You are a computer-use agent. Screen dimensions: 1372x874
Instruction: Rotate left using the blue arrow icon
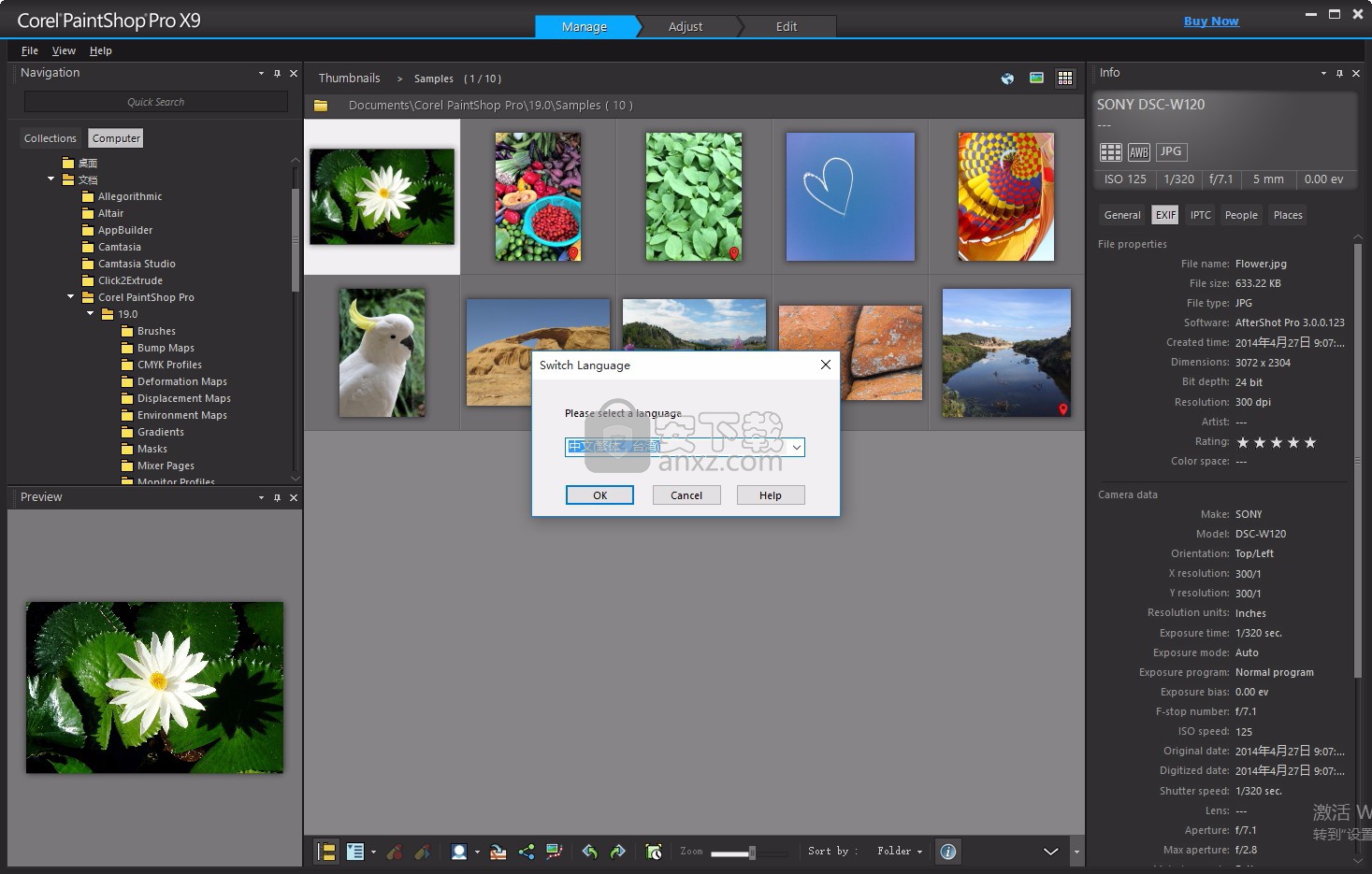click(589, 852)
